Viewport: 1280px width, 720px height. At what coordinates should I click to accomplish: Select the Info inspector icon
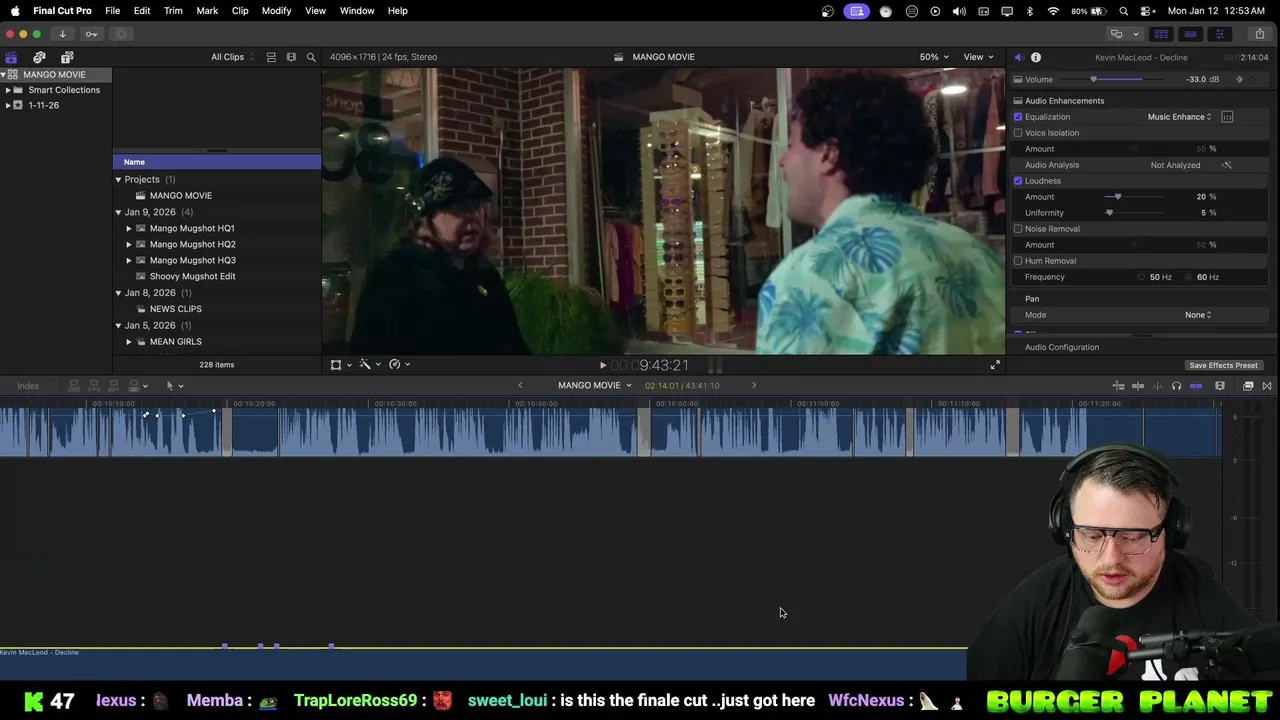[x=1036, y=57]
